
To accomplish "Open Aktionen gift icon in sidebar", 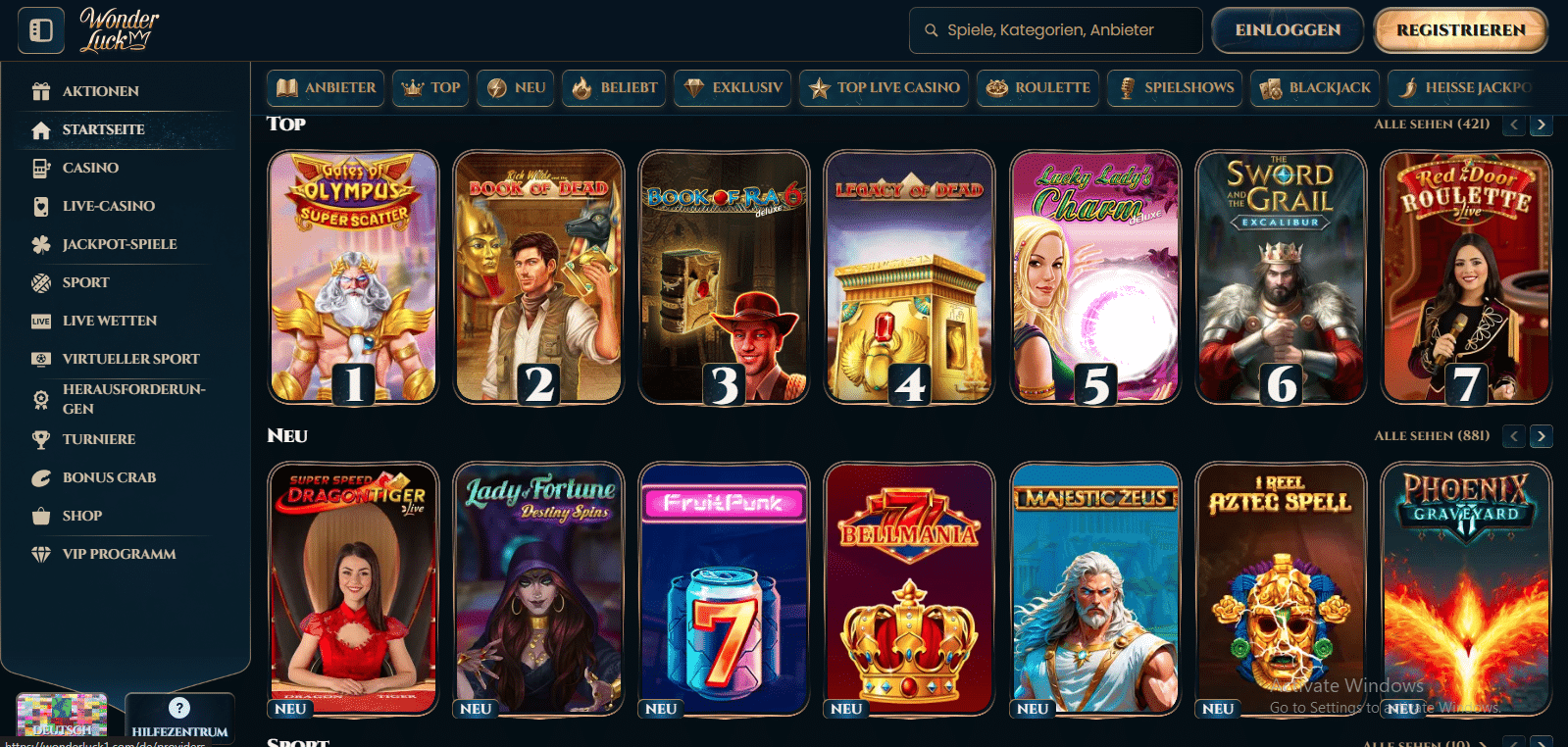I will click(41, 91).
